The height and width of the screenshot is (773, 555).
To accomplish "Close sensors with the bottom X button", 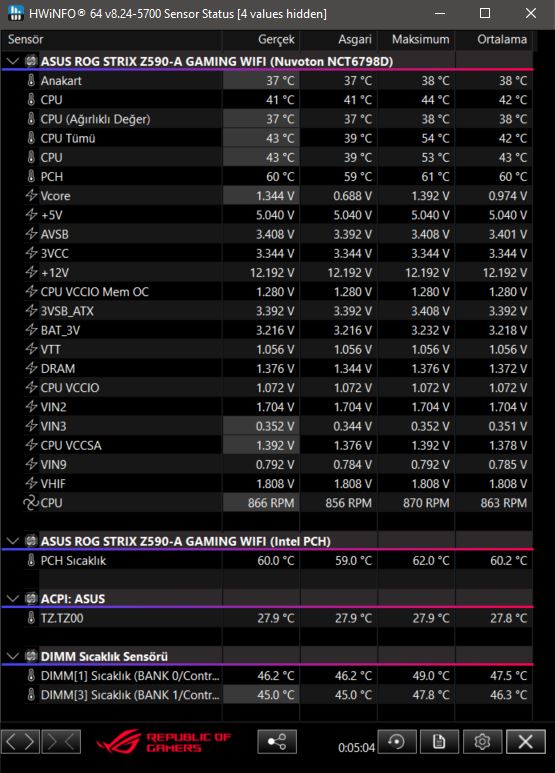I will (x=525, y=742).
